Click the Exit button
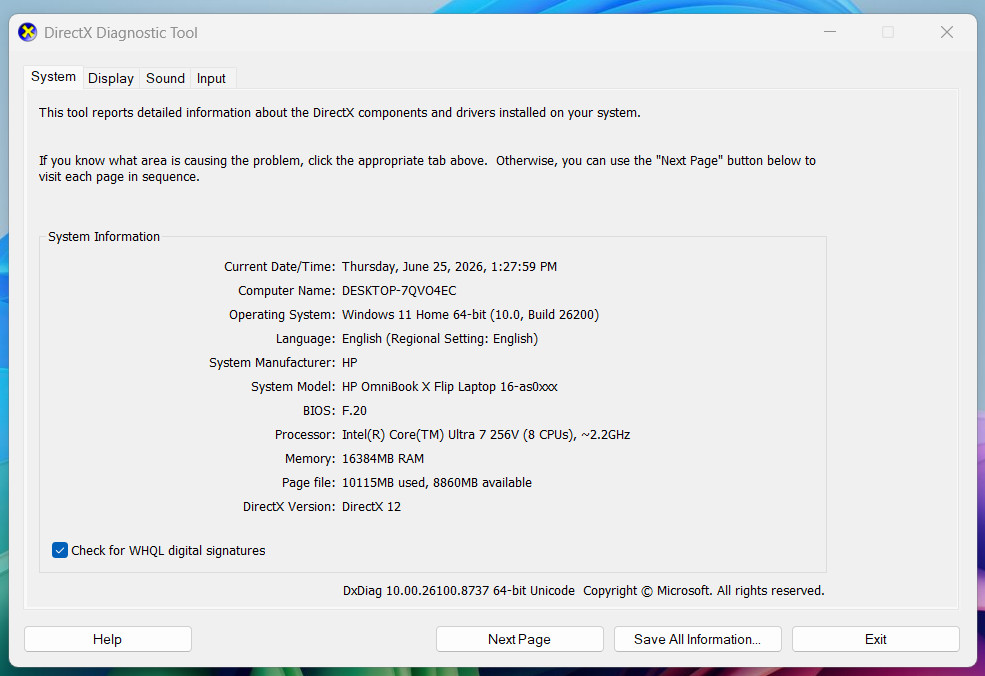The width and height of the screenshot is (985, 676). tap(876, 639)
